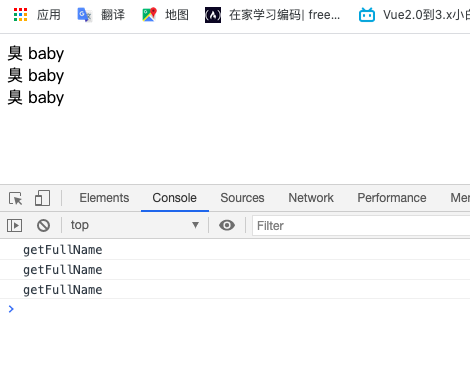
Task: Open the Google Maps bookmark icon
Action: point(149,15)
